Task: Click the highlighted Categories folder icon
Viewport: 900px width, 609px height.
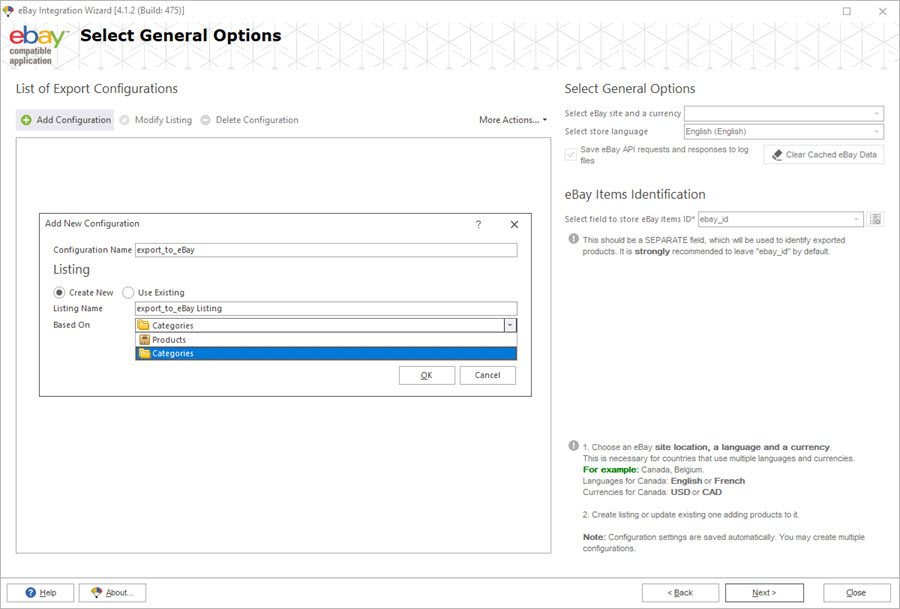Action: coord(145,354)
